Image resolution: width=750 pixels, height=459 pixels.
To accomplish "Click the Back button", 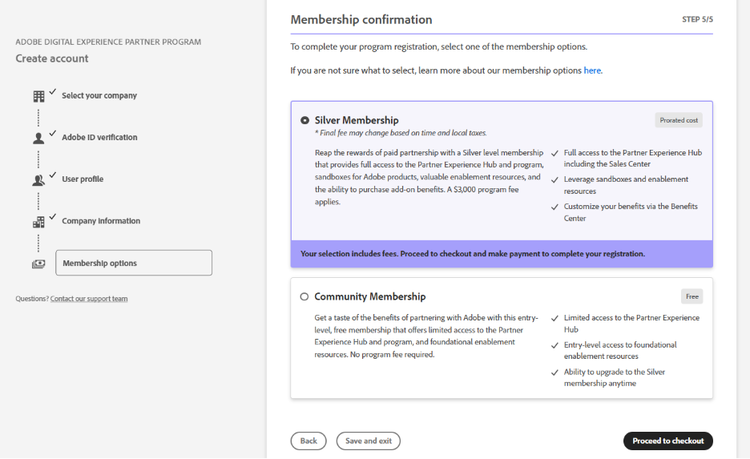I will pos(308,441).
